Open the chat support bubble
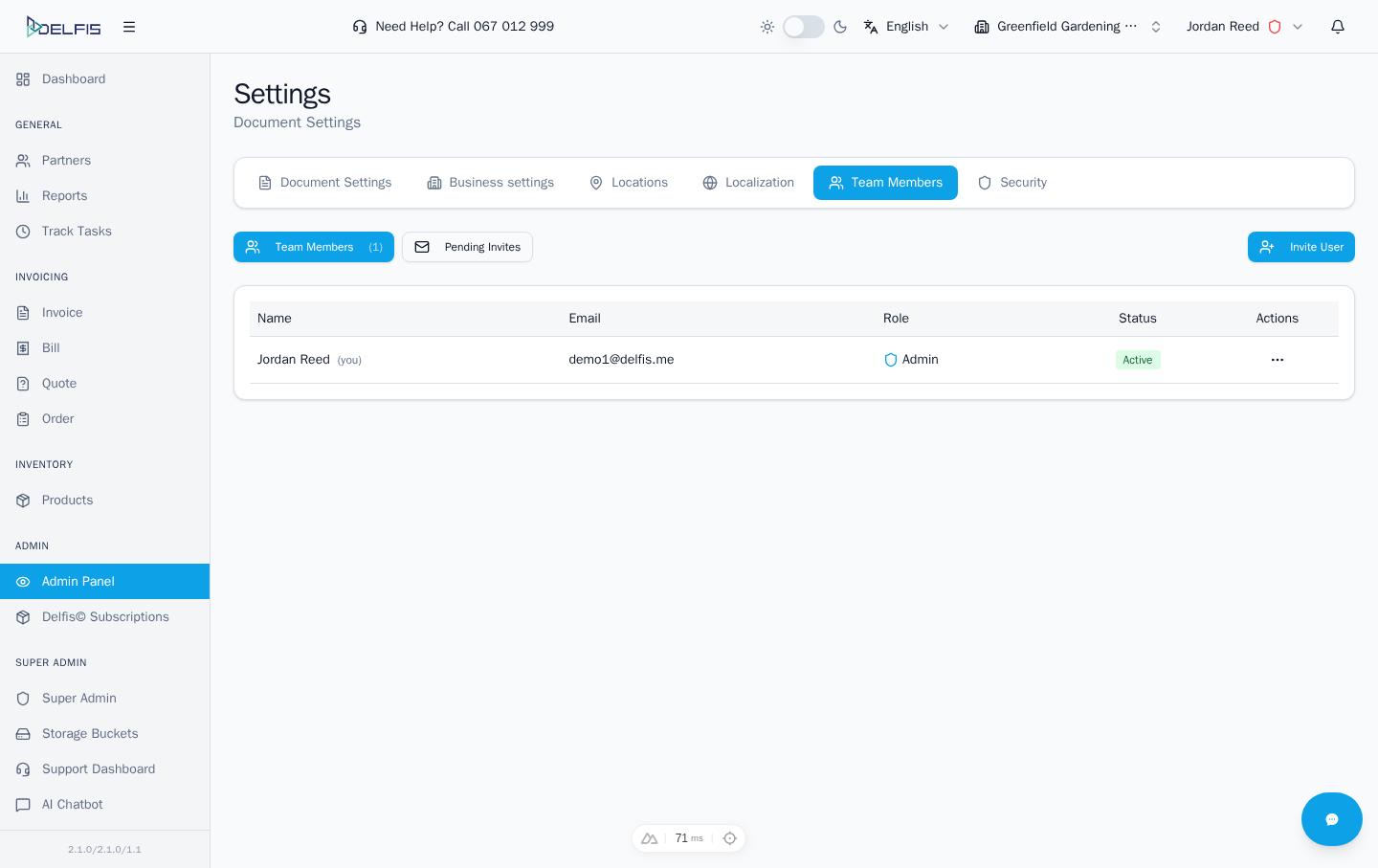Screen dimensions: 1378x868 (x=1331, y=819)
